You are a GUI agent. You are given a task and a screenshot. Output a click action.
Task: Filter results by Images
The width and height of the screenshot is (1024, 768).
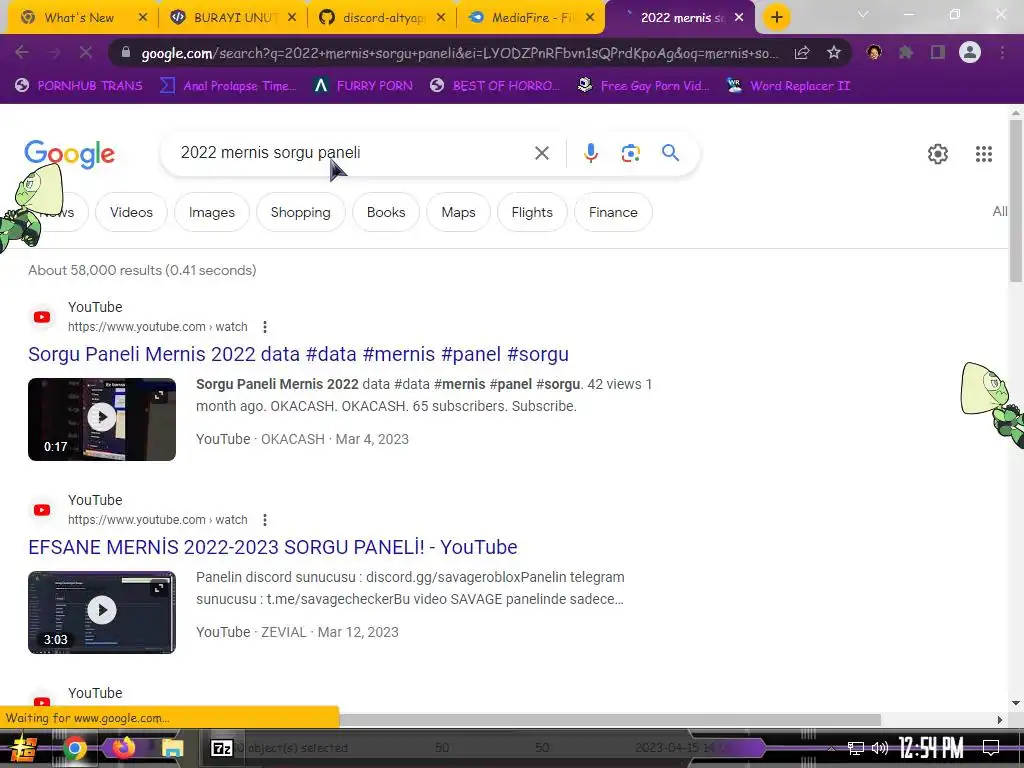pos(212,212)
